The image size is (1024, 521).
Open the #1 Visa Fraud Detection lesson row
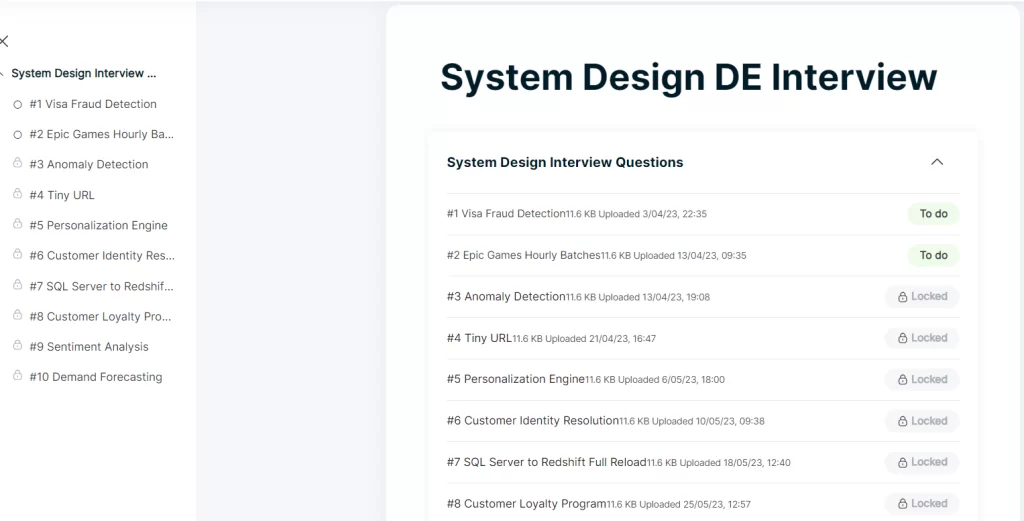506,214
